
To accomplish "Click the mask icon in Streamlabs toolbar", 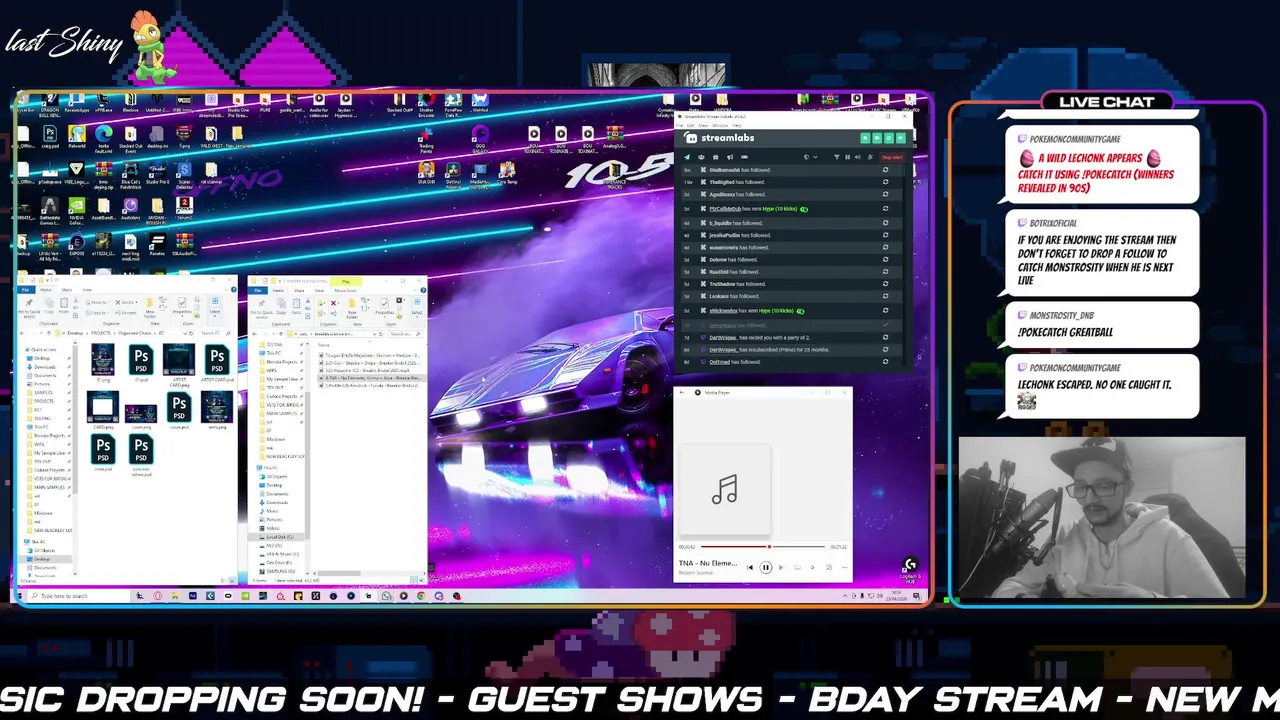I will [x=701, y=157].
